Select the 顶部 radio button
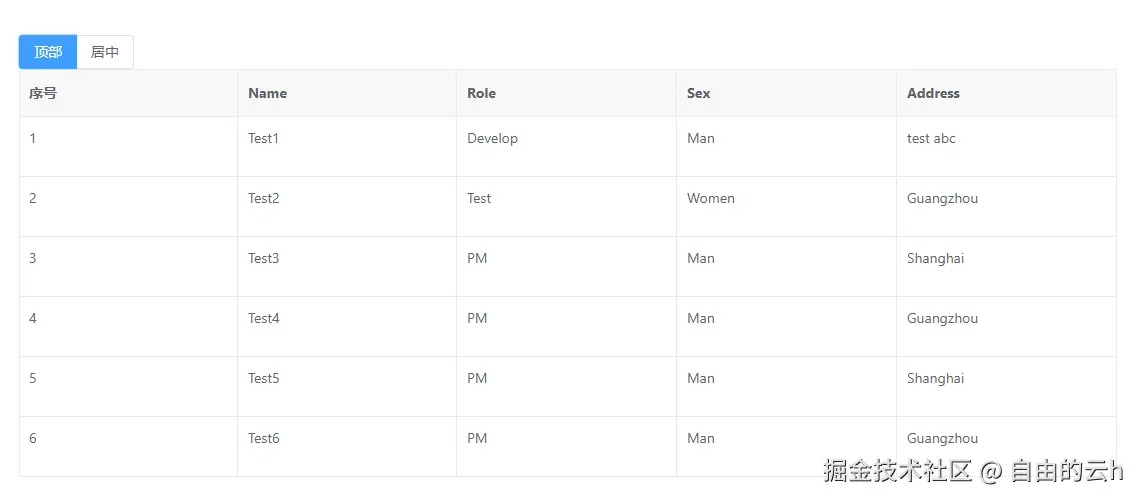The height and width of the screenshot is (501, 1141). (x=48, y=52)
